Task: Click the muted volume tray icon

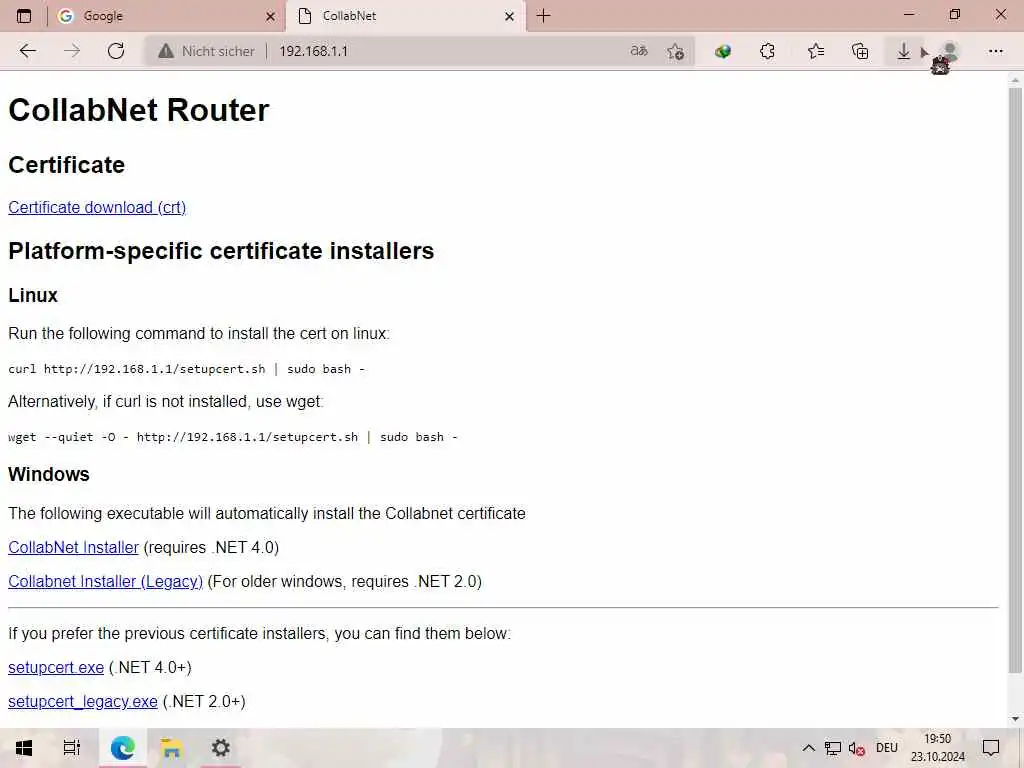Action: coord(856,748)
